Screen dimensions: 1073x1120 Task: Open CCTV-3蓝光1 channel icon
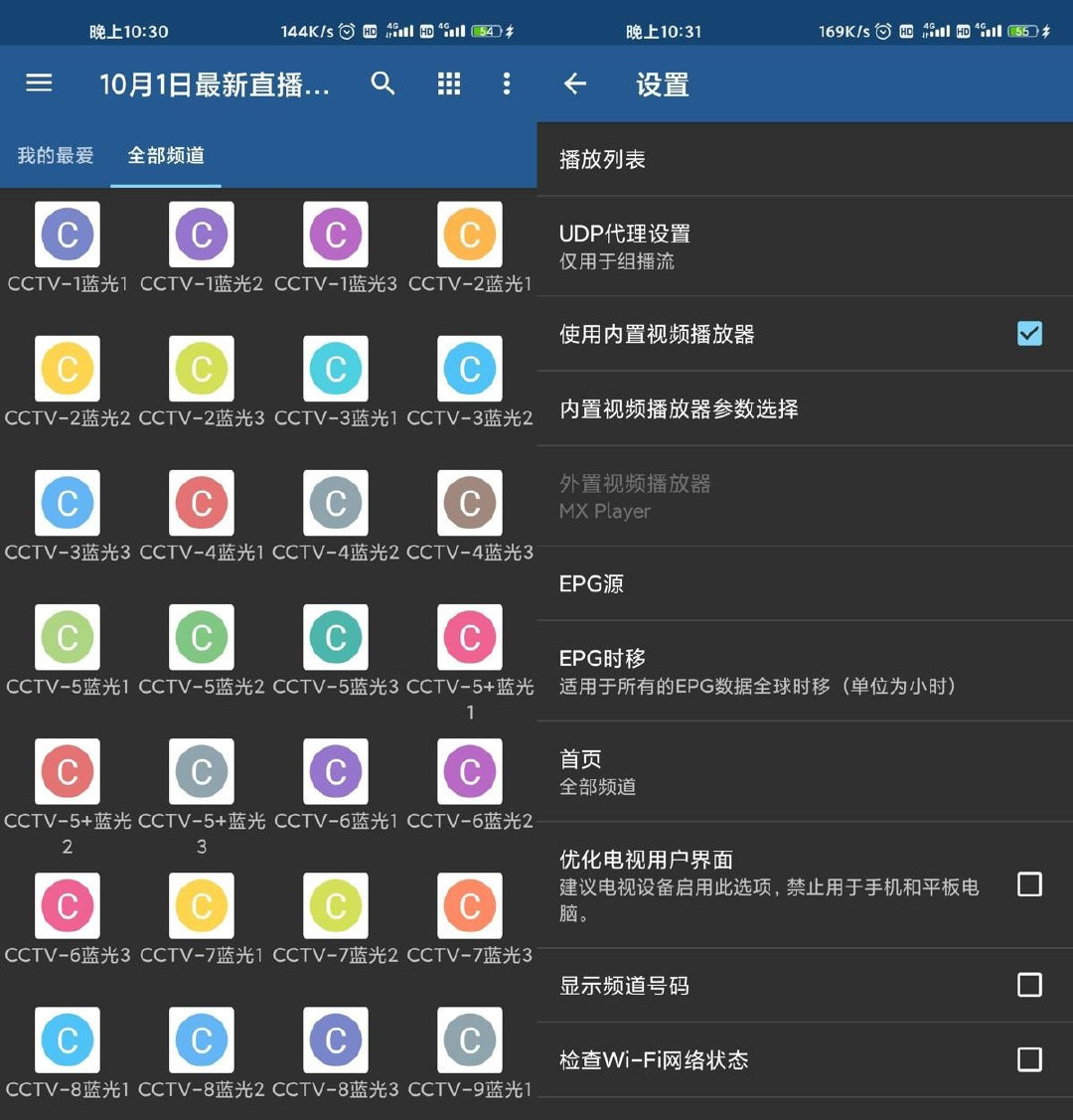click(336, 369)
